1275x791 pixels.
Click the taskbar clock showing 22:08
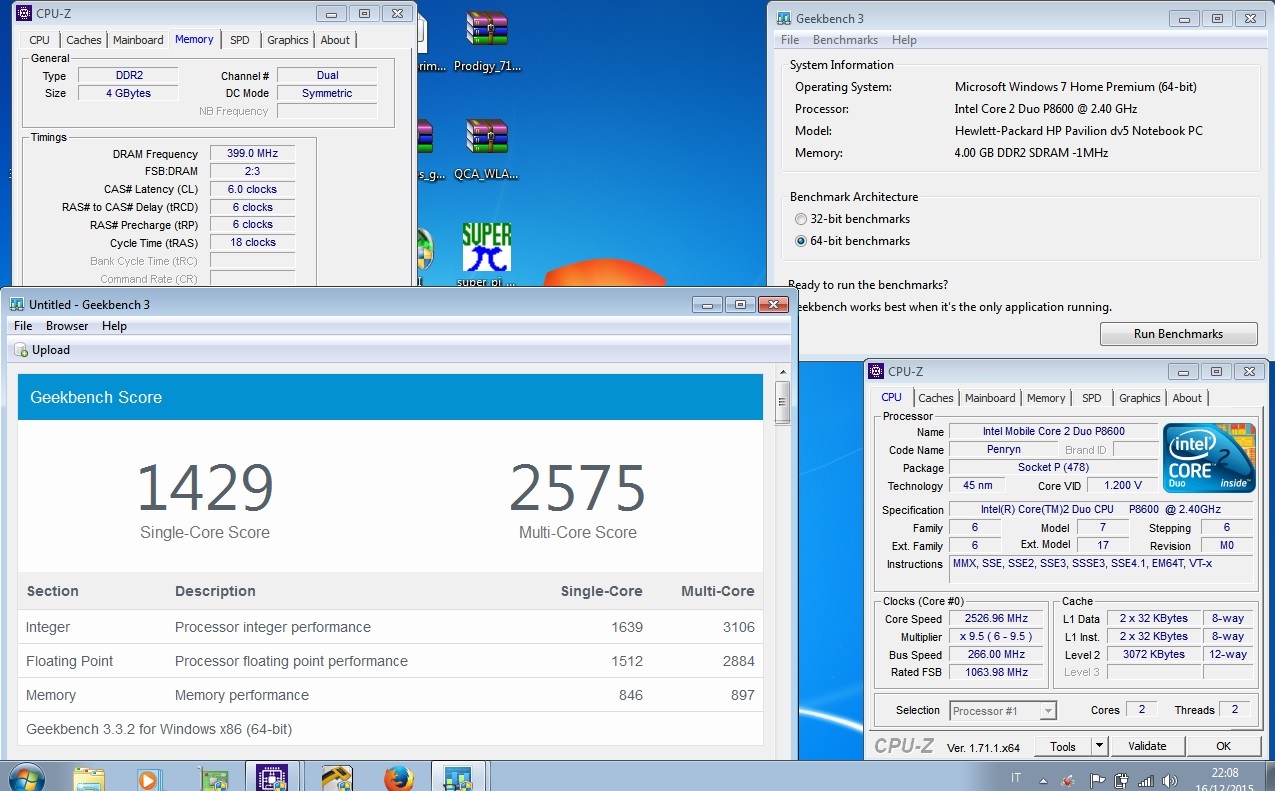(1225, 779)
